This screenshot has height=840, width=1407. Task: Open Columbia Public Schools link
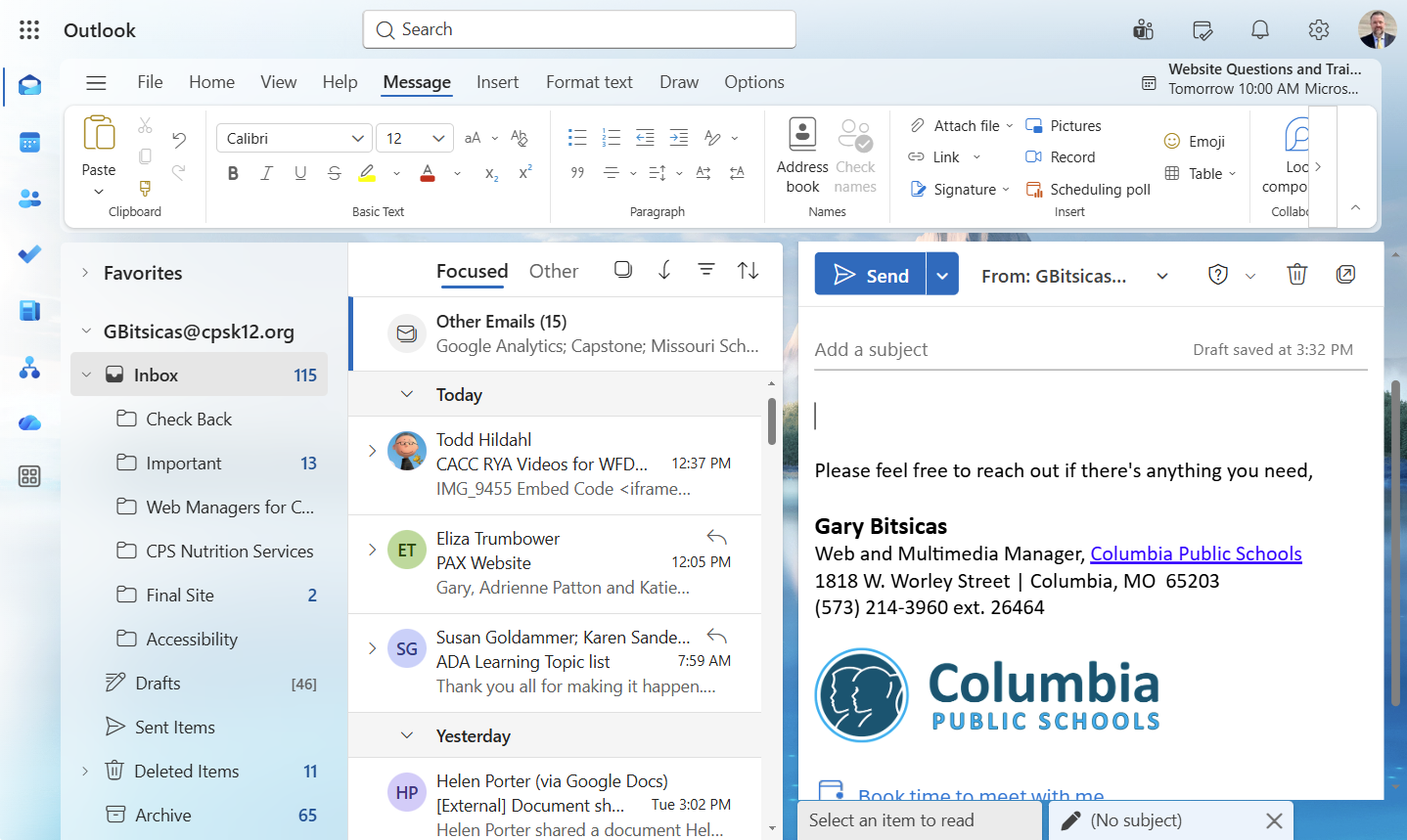pos(1196,553)
